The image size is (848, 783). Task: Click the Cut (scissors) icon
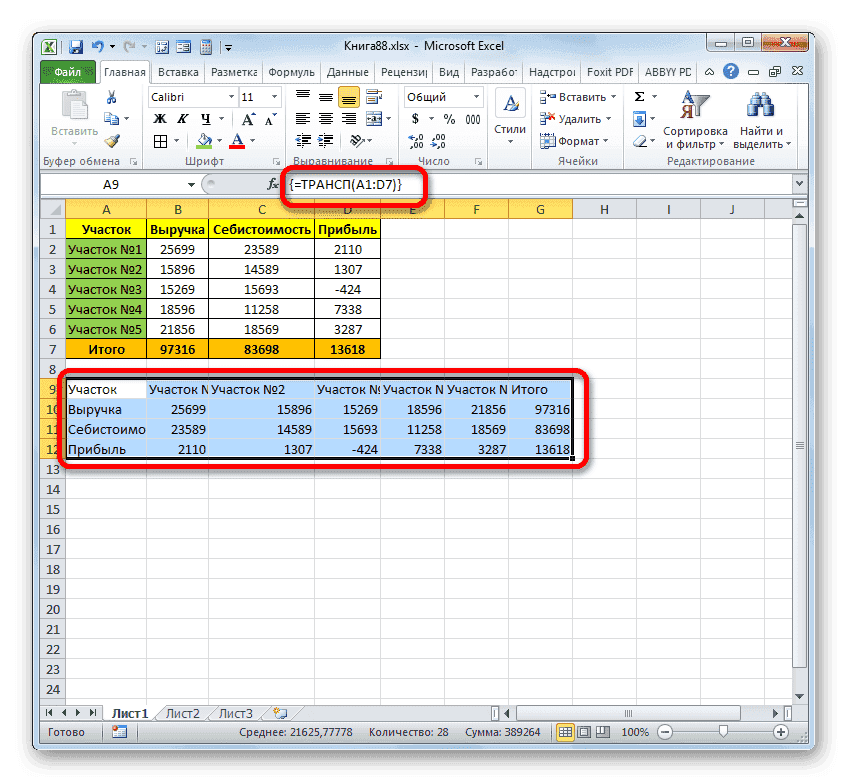(112, 97)
